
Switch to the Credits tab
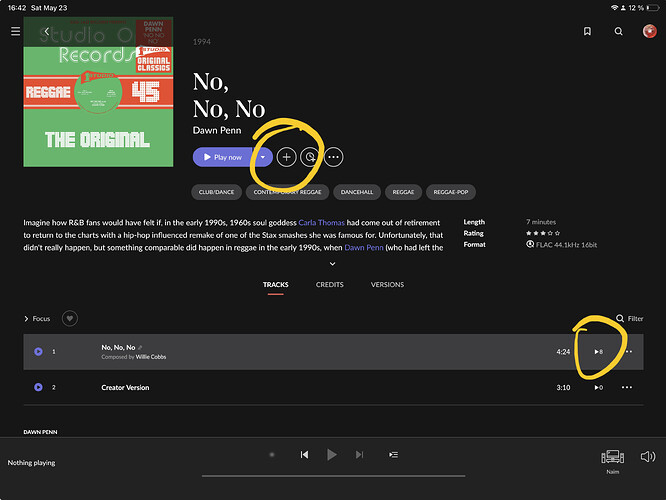click(330, 285)
